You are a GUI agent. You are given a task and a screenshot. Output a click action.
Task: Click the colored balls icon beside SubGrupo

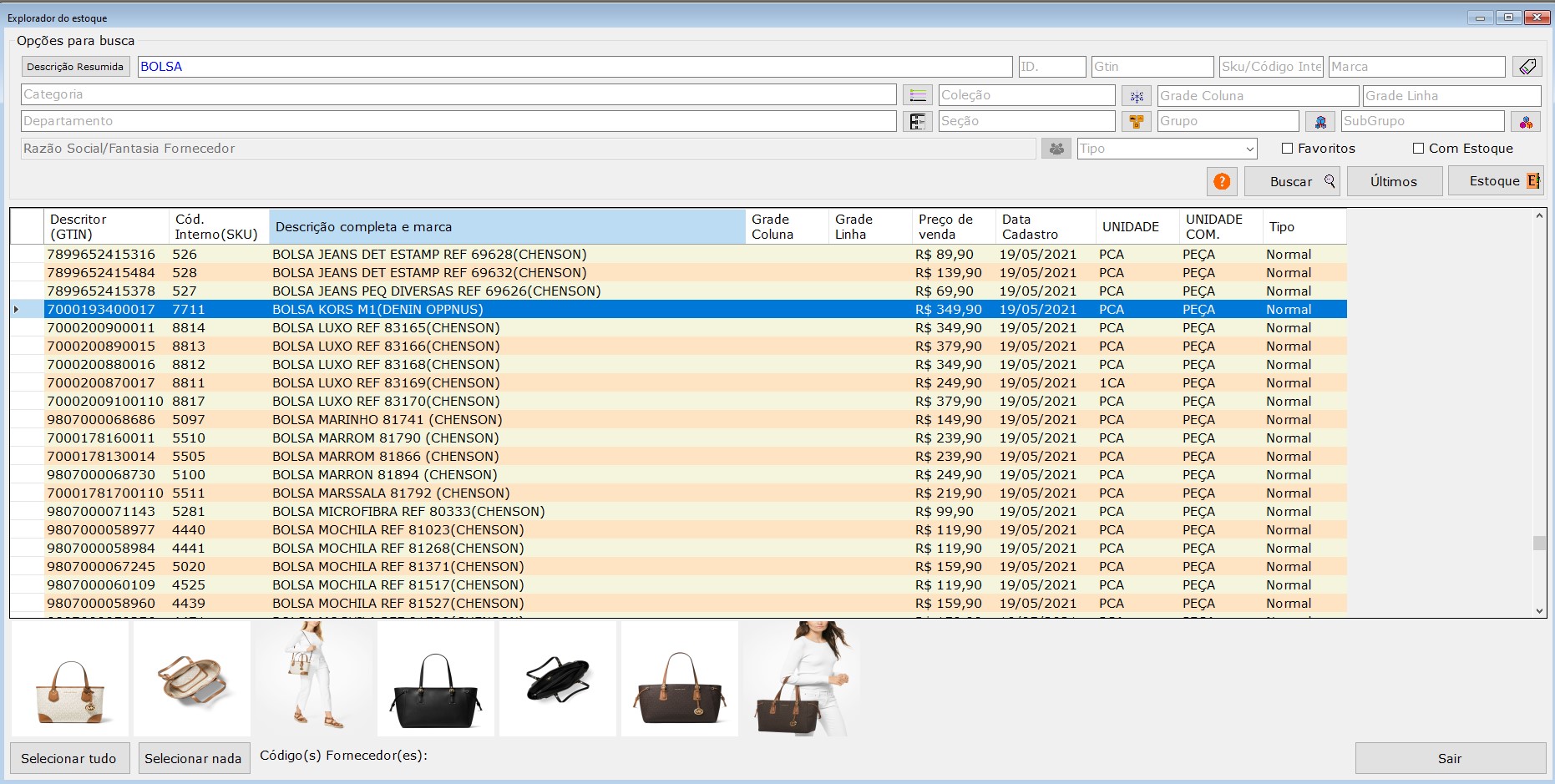coord(1526,122)
